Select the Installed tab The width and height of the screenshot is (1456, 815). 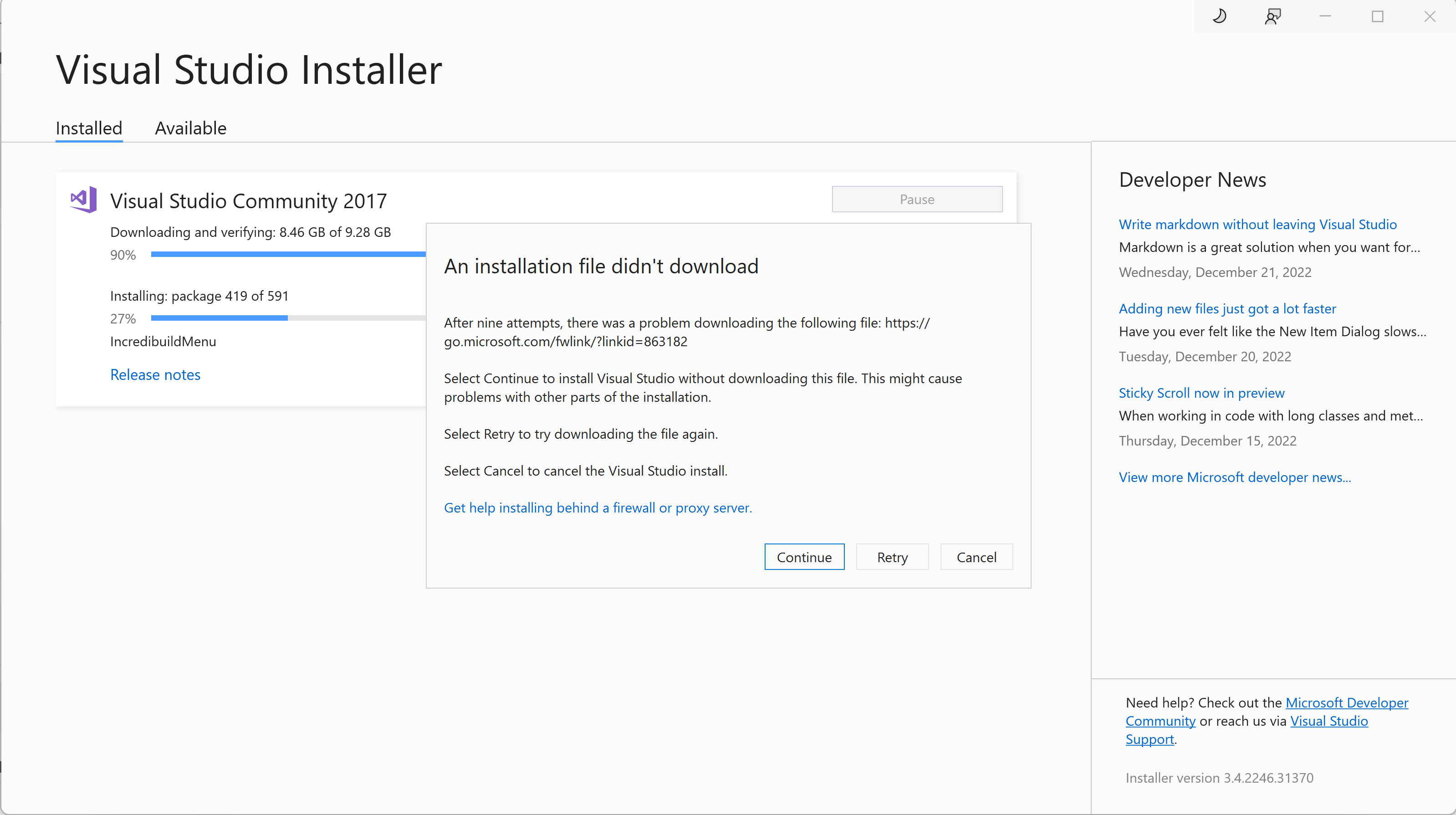click(x=89, y=128)
